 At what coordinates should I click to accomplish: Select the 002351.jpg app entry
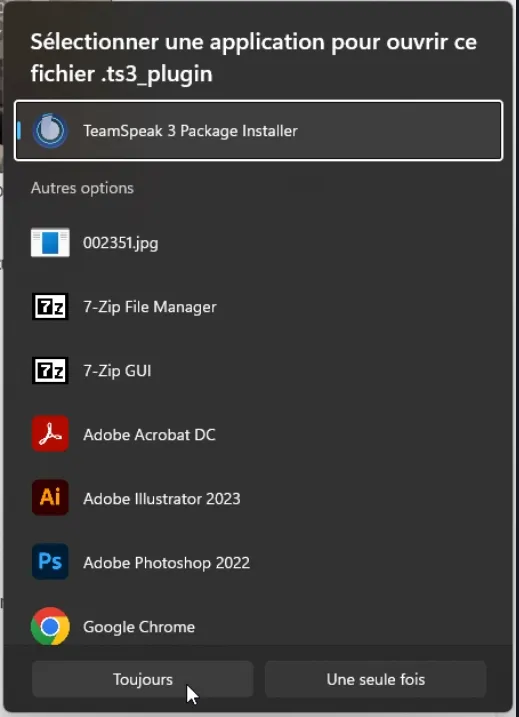259,243
